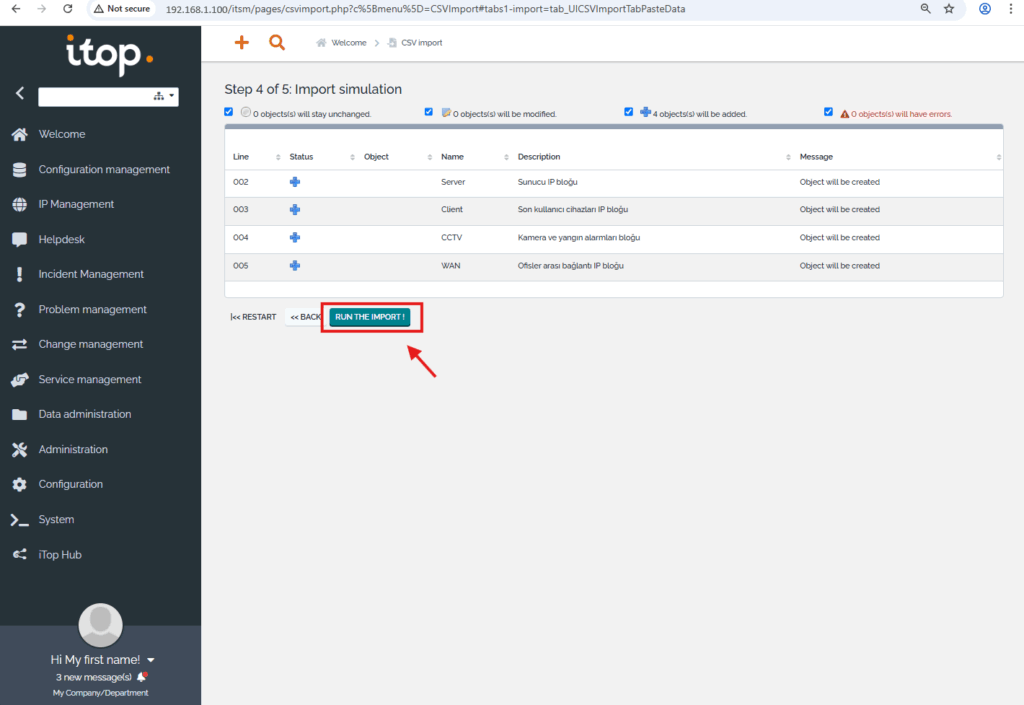Click the user avatar picture
This screenshot has height=705, width=1024.
100,625
